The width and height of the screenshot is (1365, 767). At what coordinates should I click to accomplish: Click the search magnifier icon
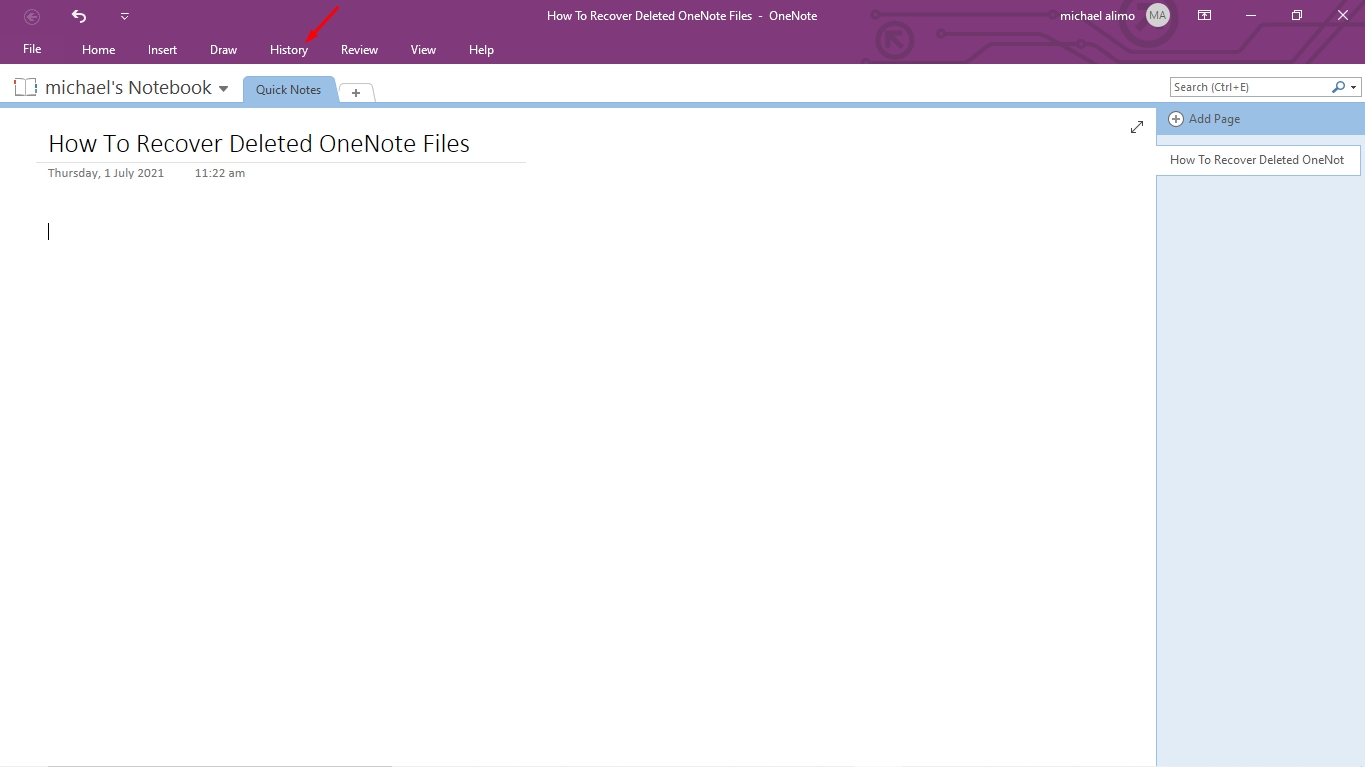[1338, 87]
